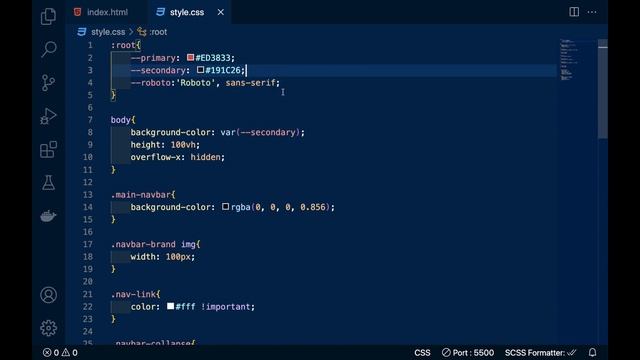Open the Testing flask panel

(x=48, y=182)
